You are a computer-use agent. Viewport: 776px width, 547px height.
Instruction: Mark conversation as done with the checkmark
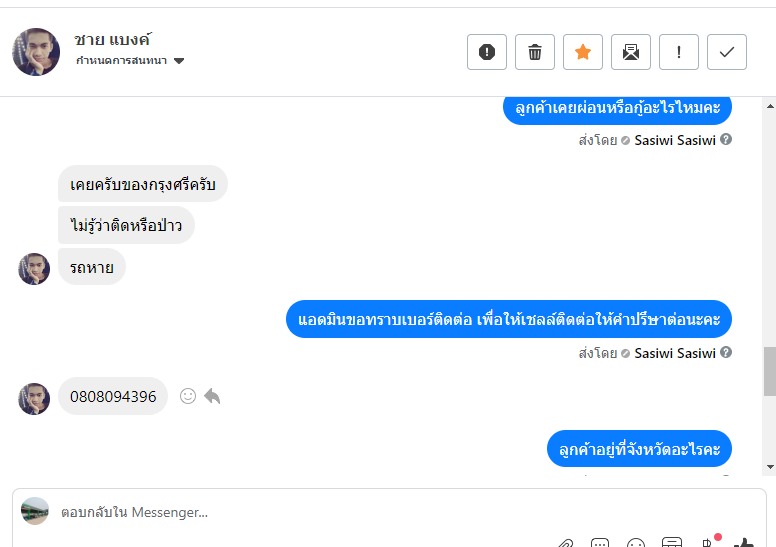[727, 52]
